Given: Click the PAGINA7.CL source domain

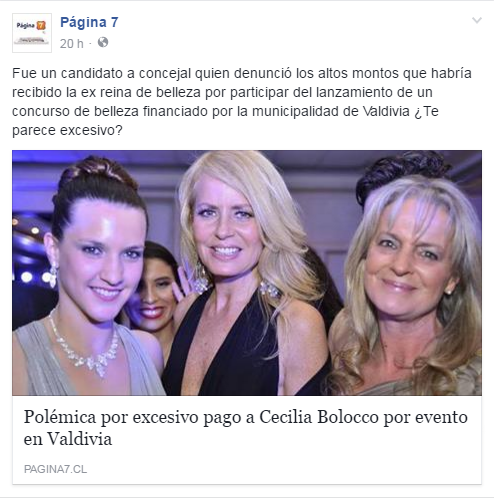Looking at the screenshot, I should pos(55,469).
